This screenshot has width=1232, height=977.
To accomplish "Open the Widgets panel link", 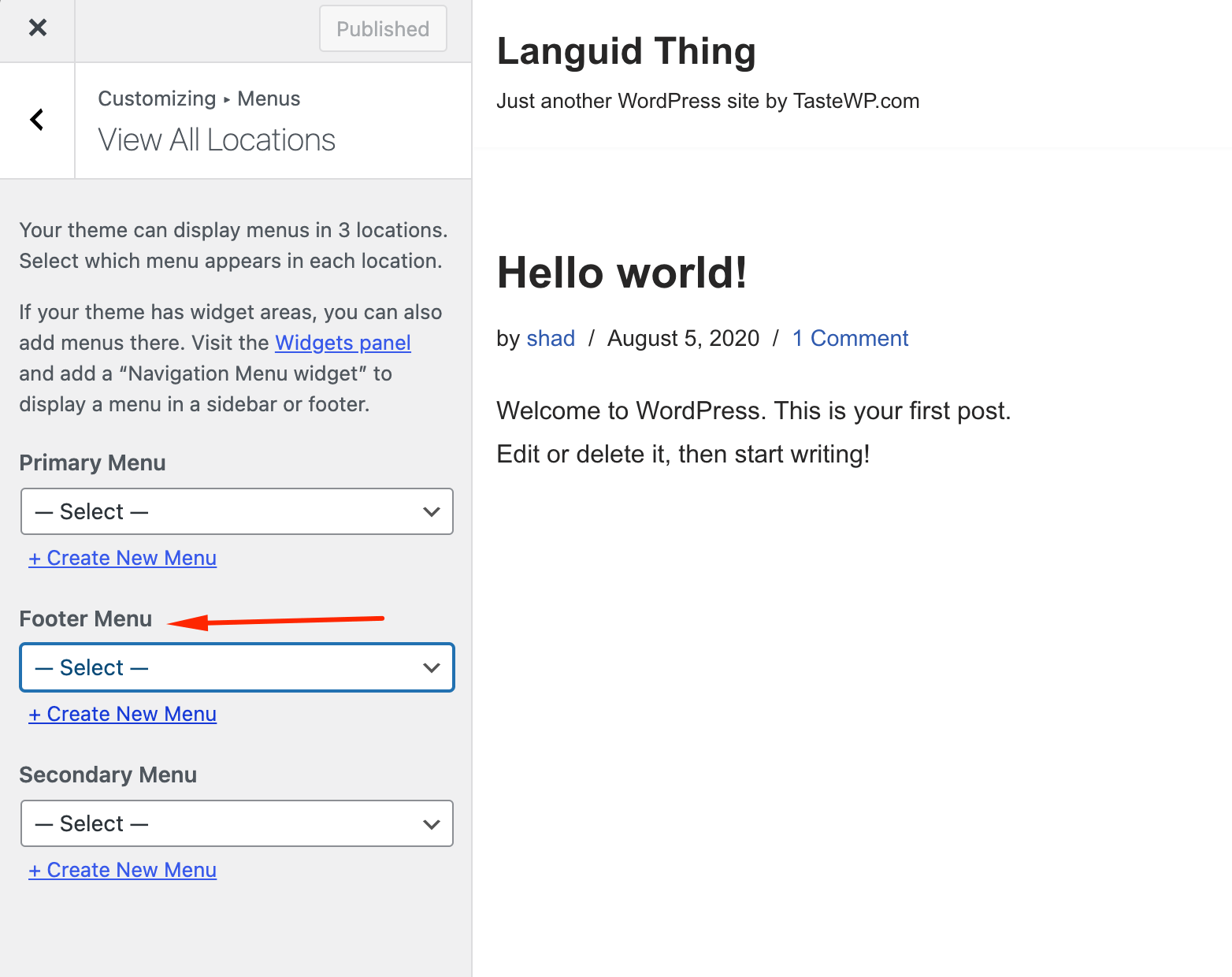I will tap(343, 343).
